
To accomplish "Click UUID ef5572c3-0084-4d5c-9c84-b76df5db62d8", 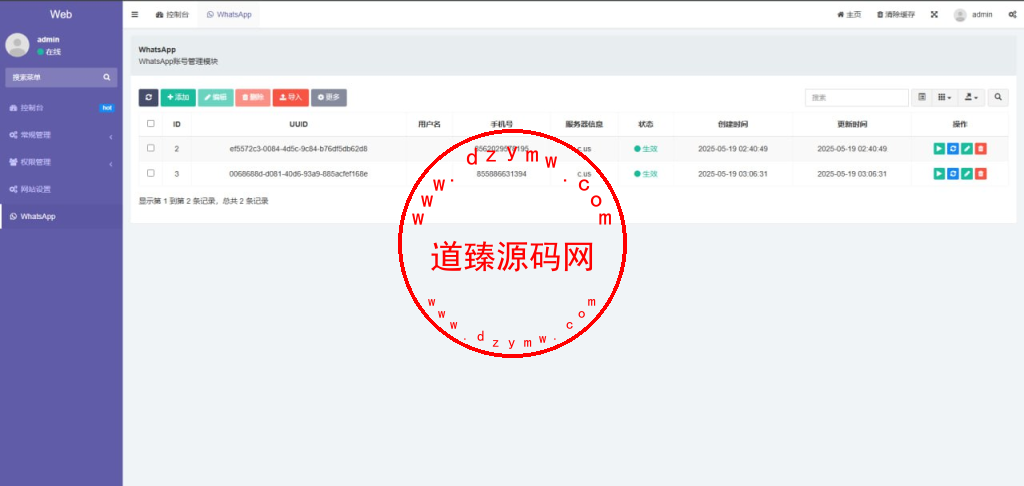I will coord(298,149).
